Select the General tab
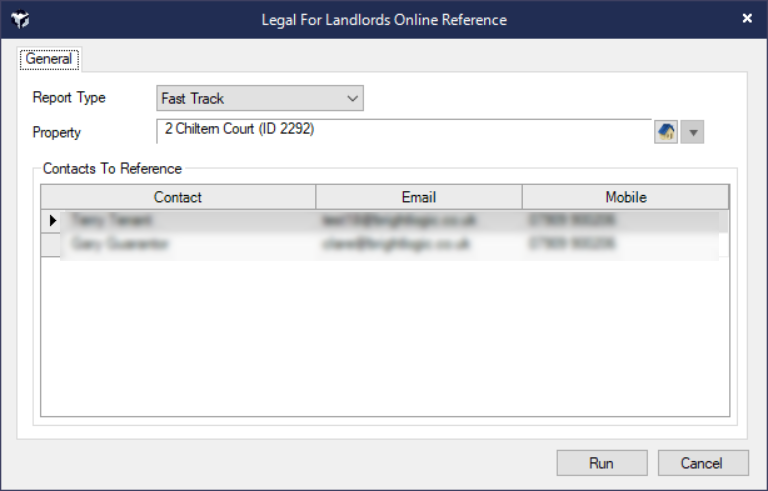The width and height of the screenshot is (768, 491). tap(49, 59)
